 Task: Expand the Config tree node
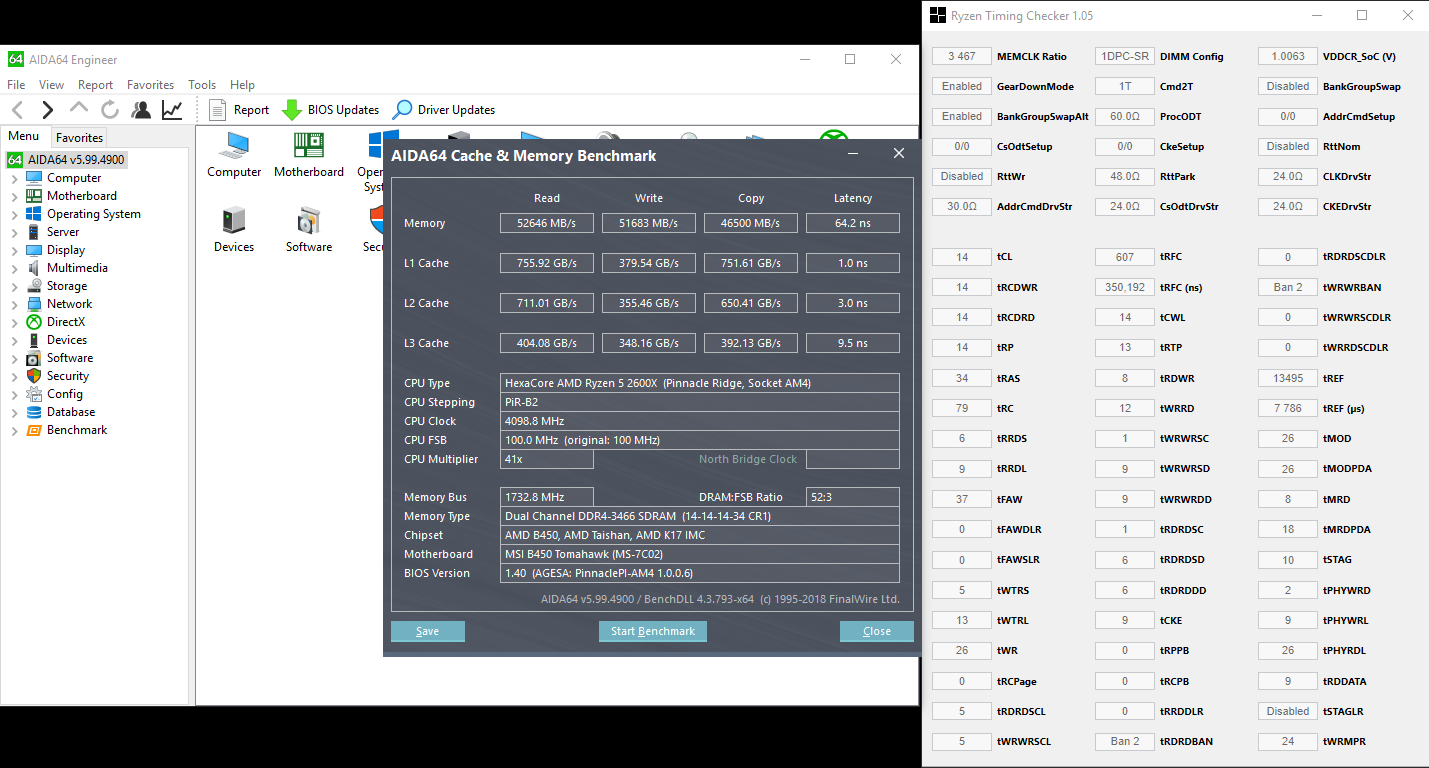(x=14, y=394)
